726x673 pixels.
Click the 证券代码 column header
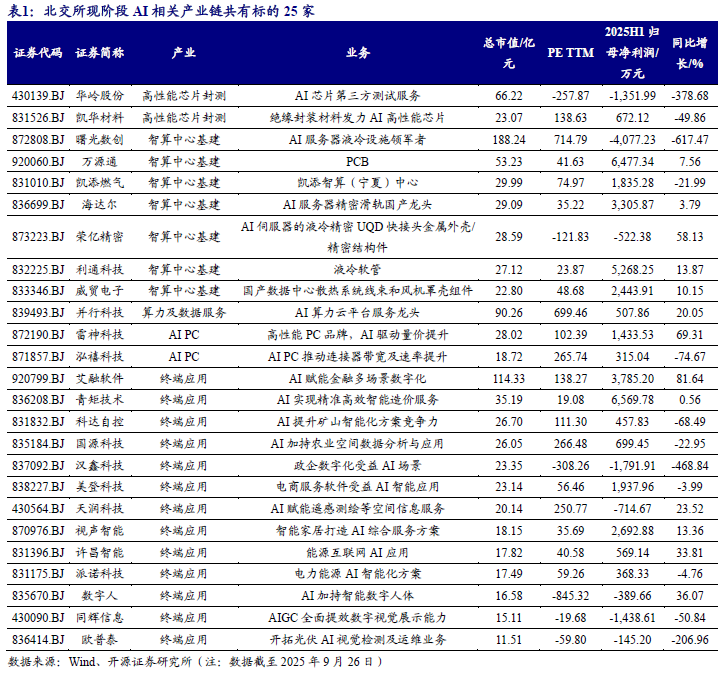click(x=38, y=53)
